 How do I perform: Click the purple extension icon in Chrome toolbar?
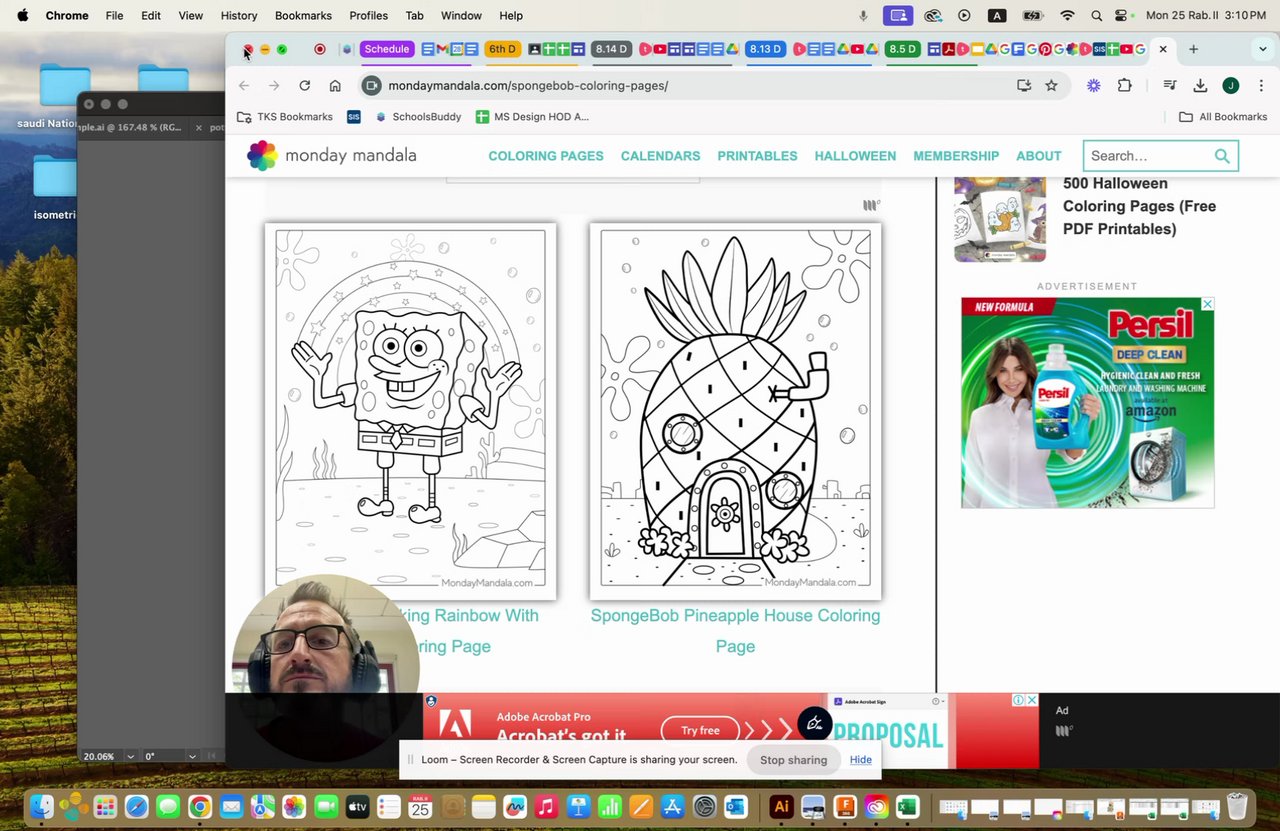(1094, 86)
